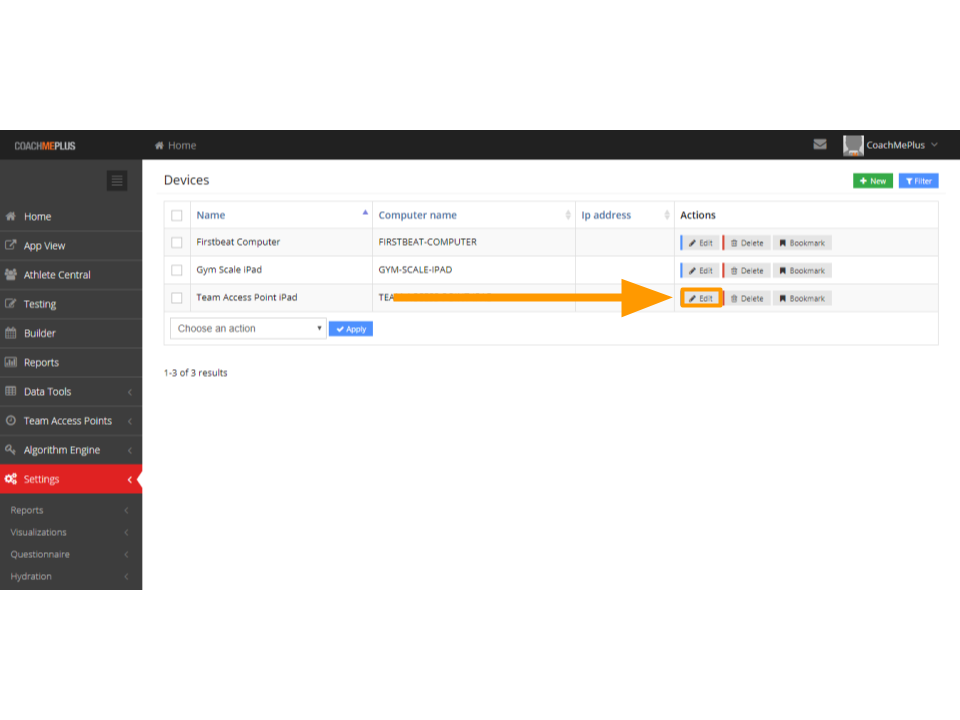Click the CoachMePlus user avatar
Viewport: 960px width, 720px height.
click(x=853, y=145)
